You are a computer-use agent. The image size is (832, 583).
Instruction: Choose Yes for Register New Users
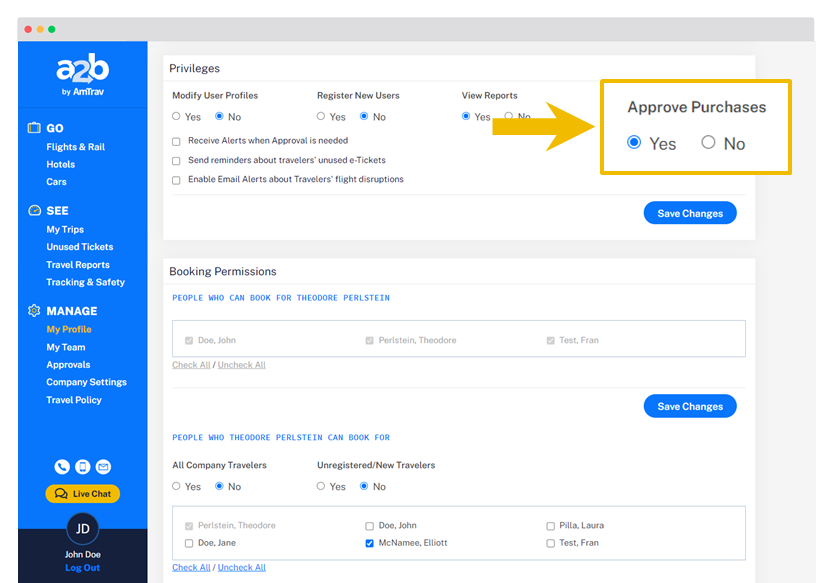(321, 117)
